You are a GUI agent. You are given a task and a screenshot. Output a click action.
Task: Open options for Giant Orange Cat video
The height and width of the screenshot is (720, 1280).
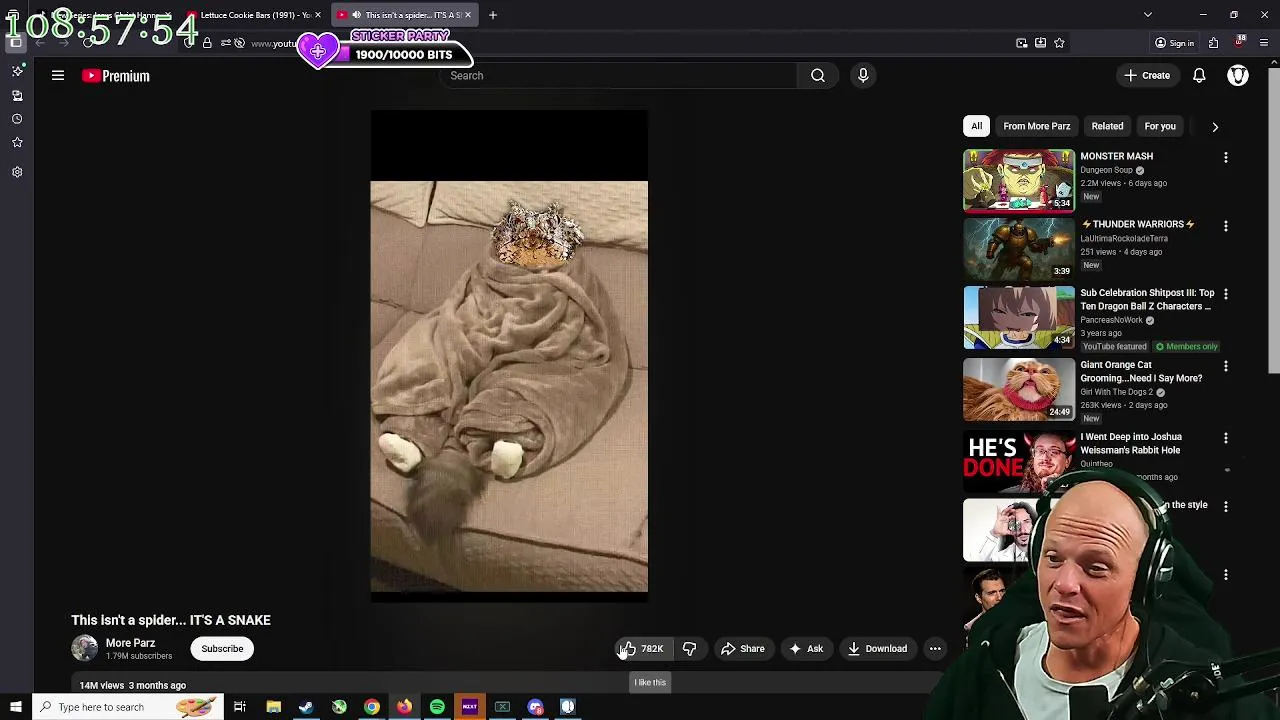click(x=1226, y=367)
